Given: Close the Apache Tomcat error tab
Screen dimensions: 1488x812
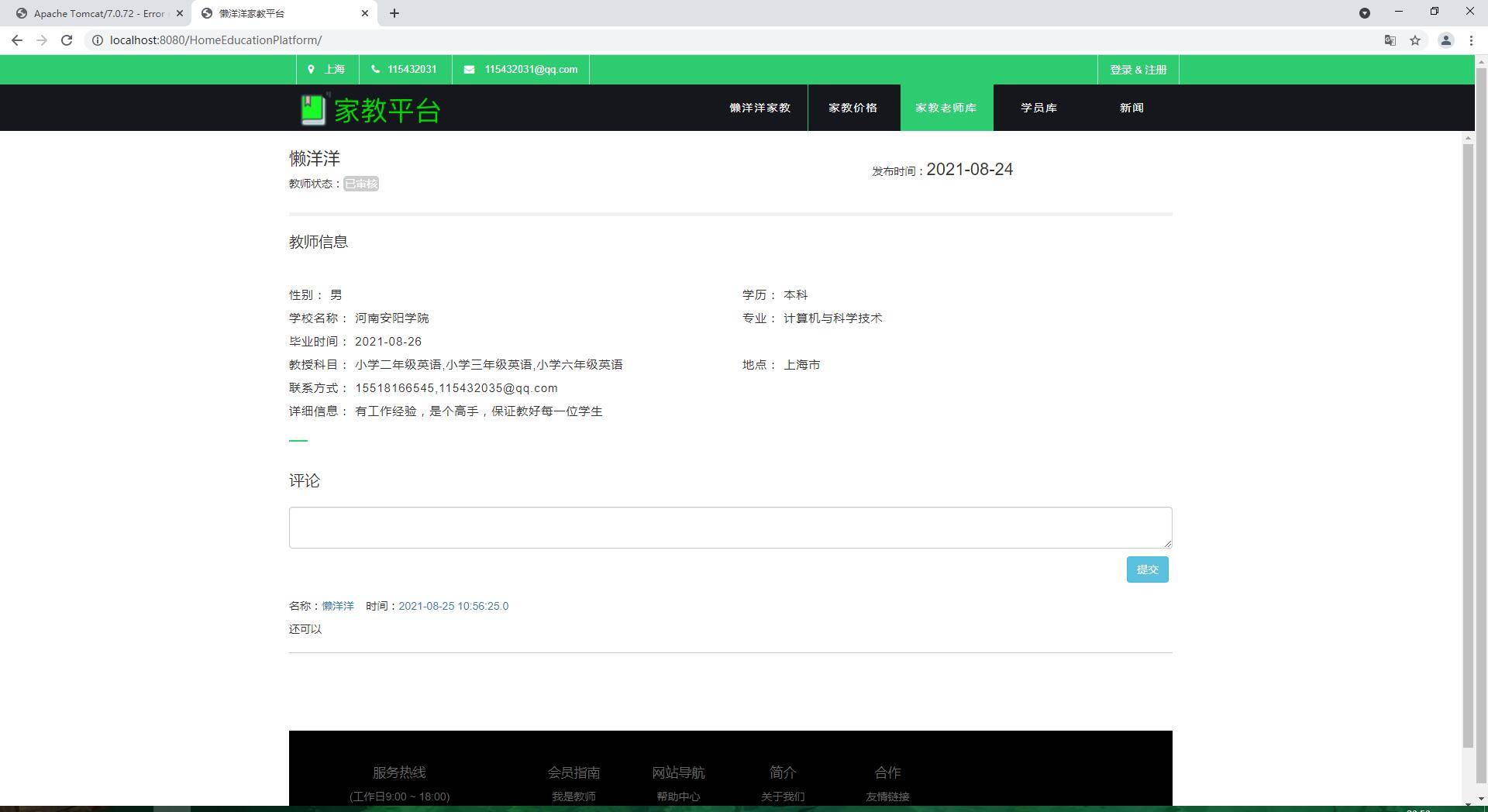Looking at the screenshot, I should [x=180, y=13].
